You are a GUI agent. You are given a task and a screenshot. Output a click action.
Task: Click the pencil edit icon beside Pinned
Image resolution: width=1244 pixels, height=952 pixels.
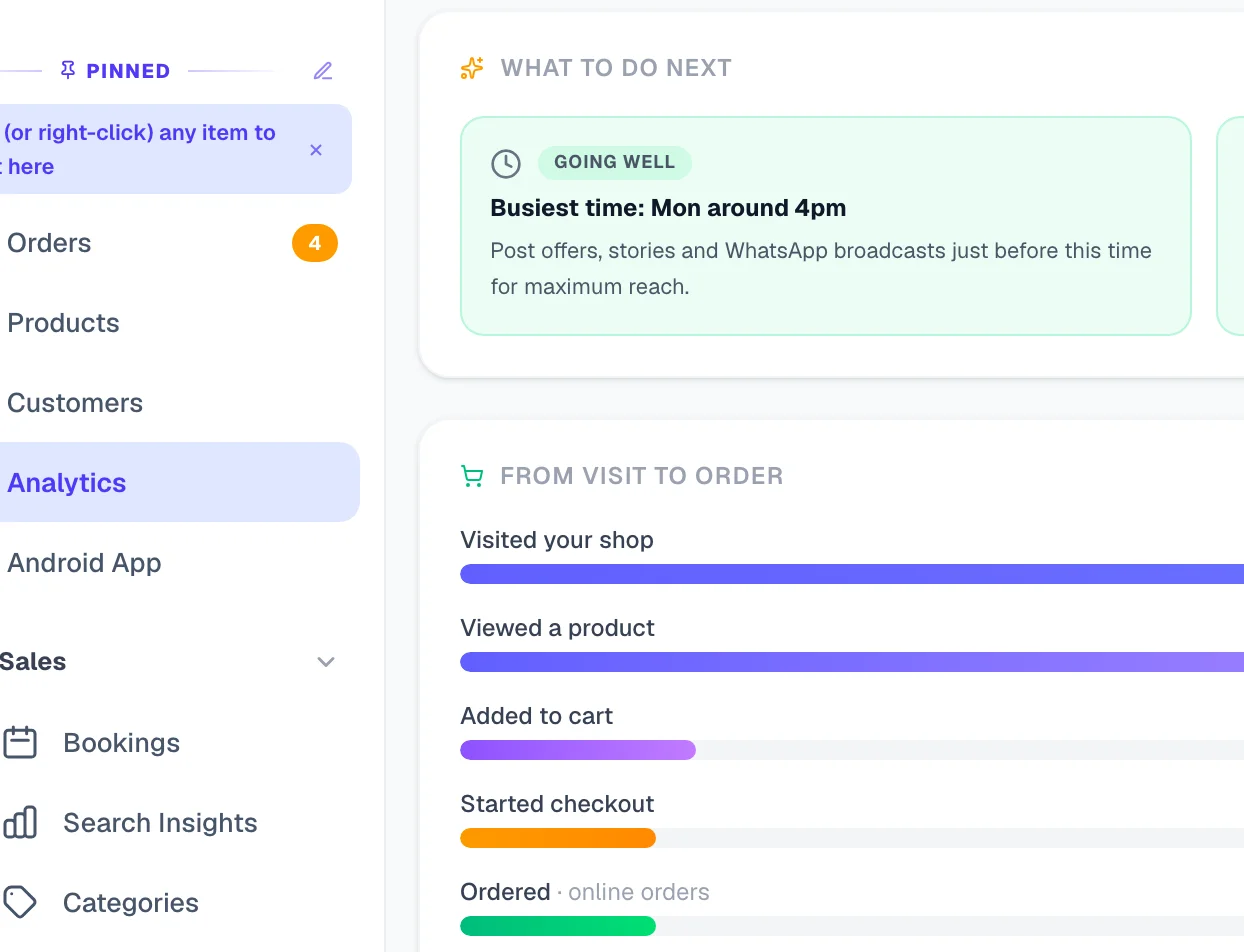coord(322,71)
